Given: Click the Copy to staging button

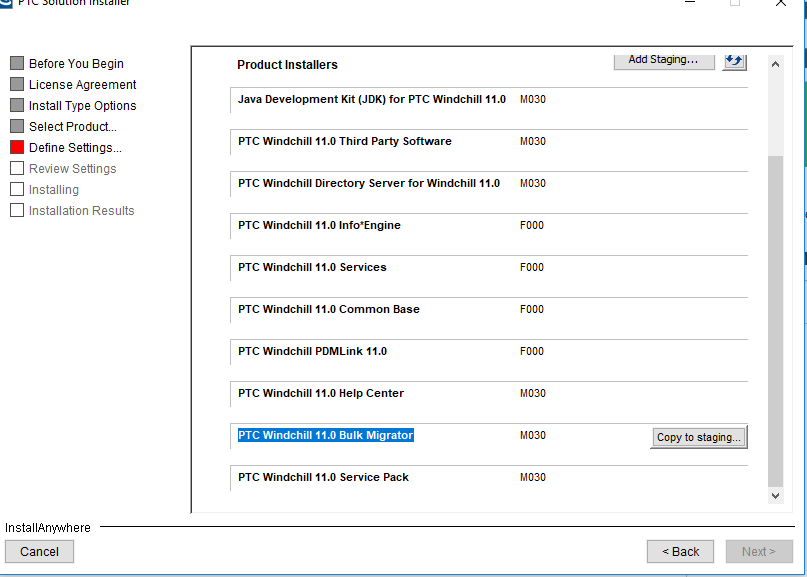Looking at the screenshot, I should [698, 437].
